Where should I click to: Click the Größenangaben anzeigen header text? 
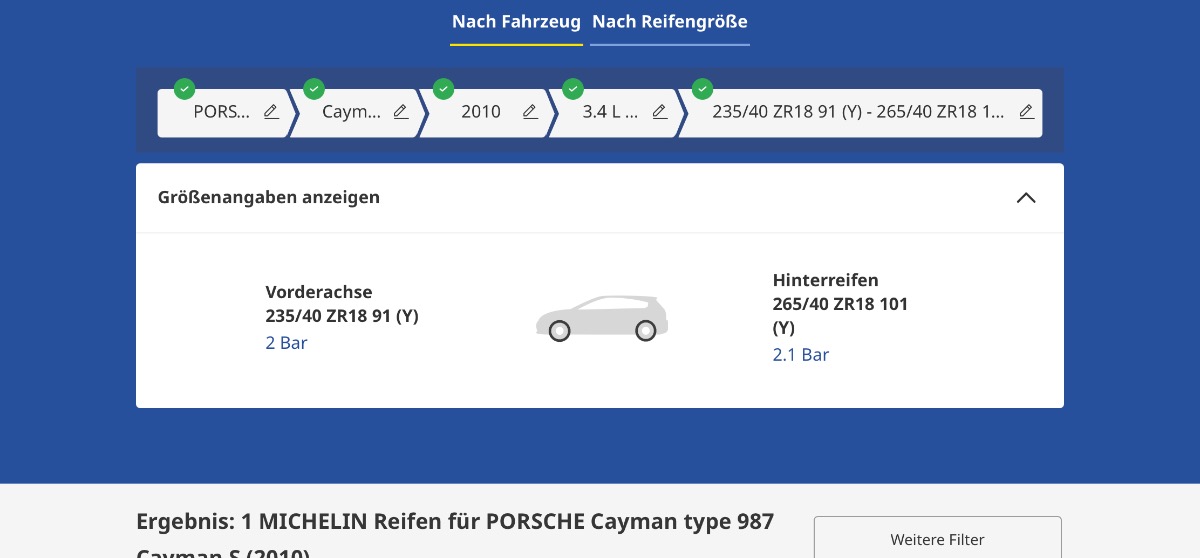(x=269, y=198)
